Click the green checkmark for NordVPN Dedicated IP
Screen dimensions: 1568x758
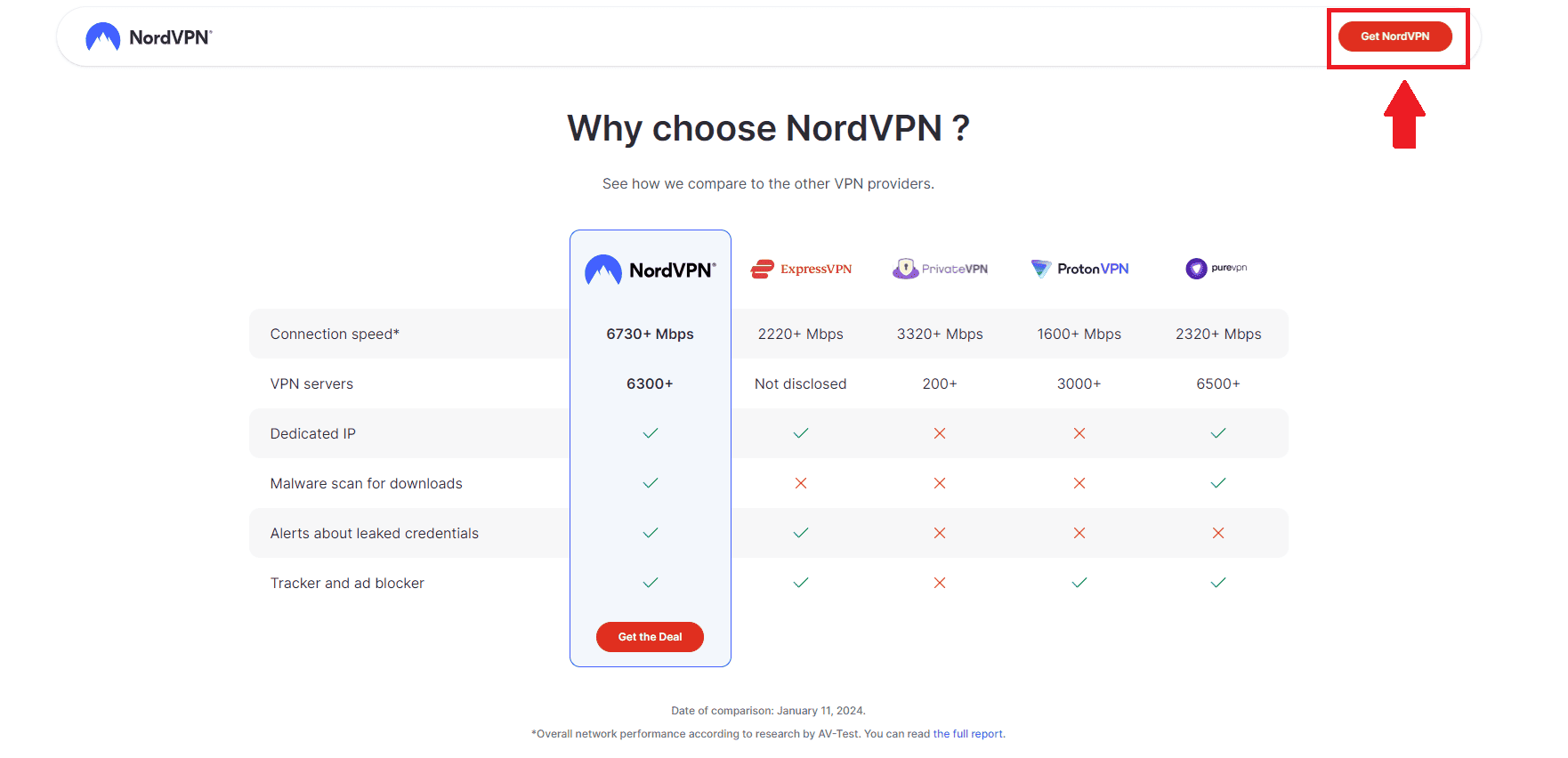tap(650, 433)
